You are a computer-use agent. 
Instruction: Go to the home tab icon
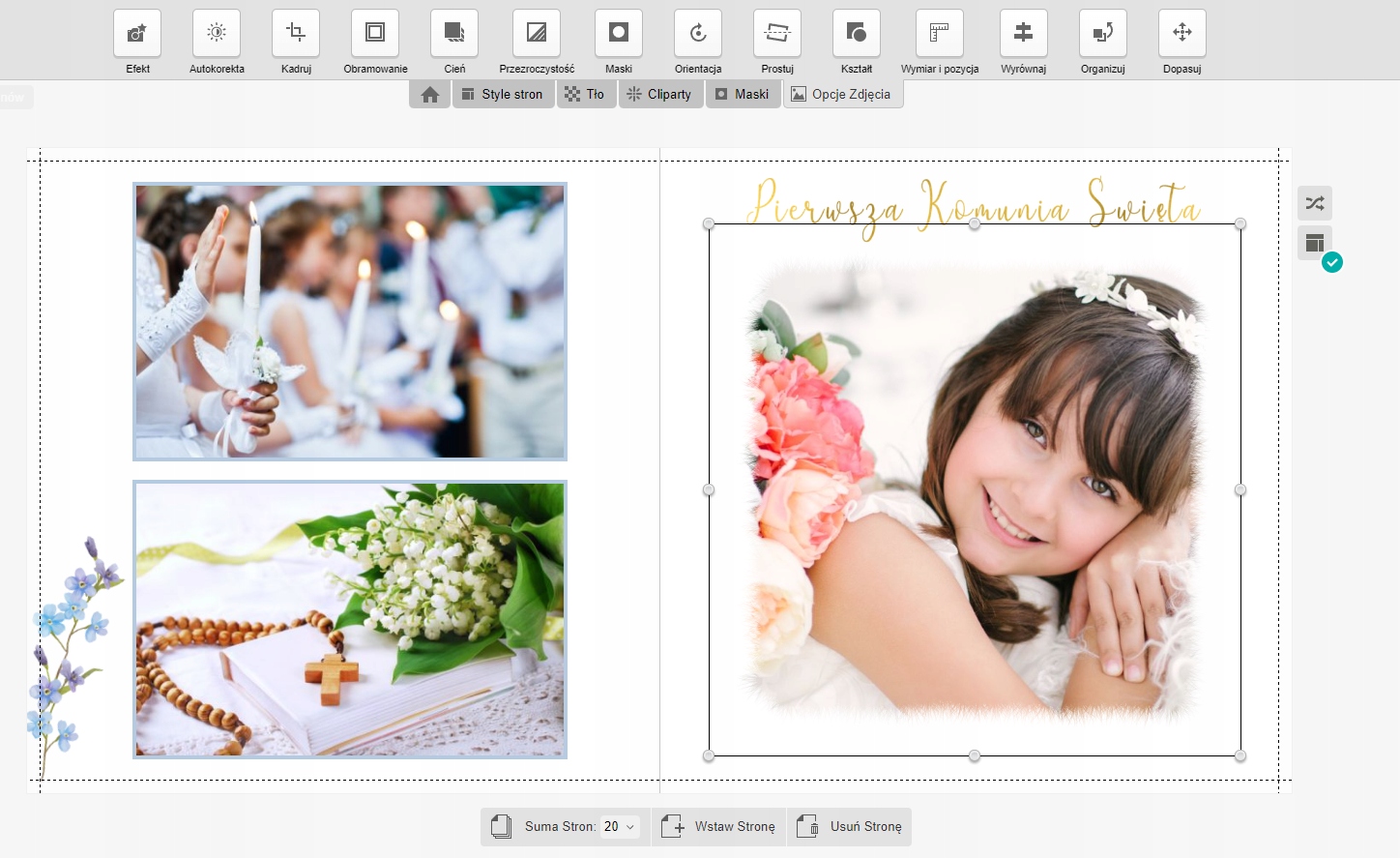(430, 95)
